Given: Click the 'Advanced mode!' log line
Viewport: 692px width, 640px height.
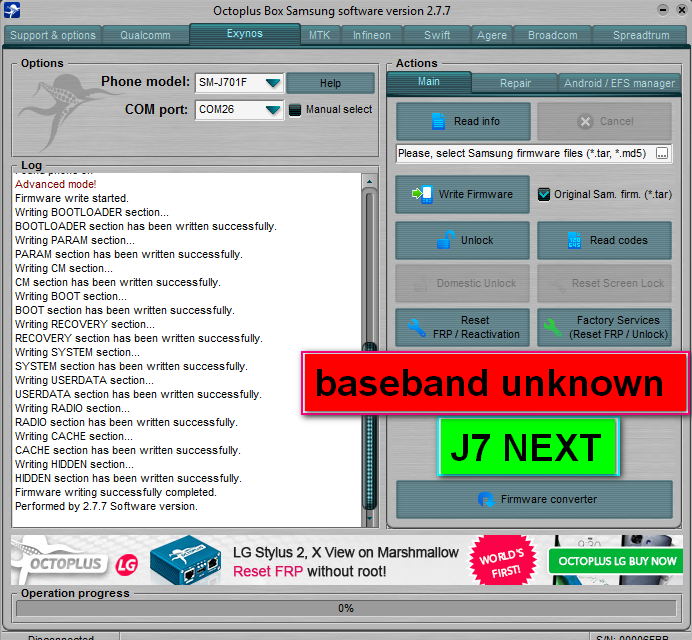Looking at the screenshot, I should tap(56, 184).
